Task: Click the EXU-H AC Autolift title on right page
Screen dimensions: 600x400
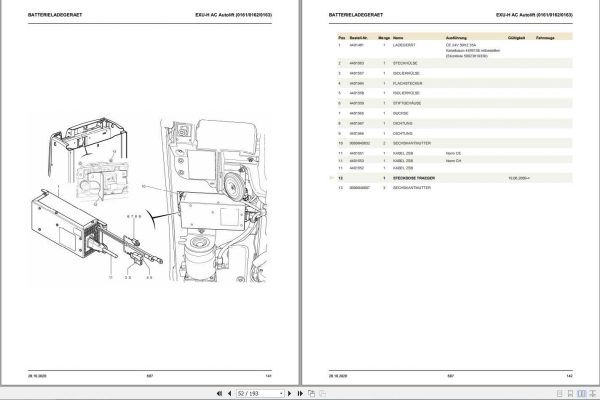Action: (534, 15)
